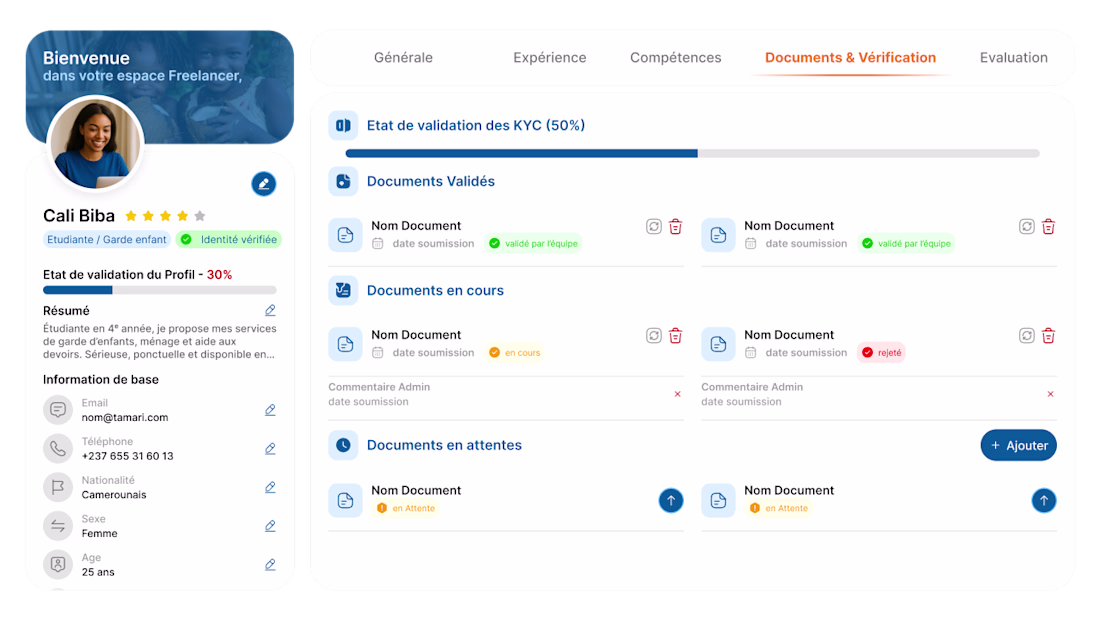Image resolution: width=1100 pixels, height=629 pixels.
Task: Click the 'Camerounais' nationality value
Action: tap(114, 494)
